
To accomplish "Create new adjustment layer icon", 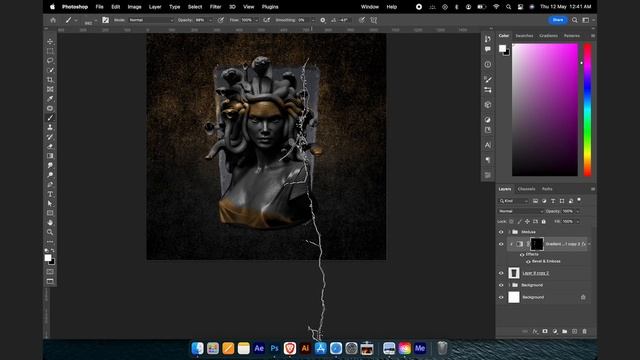I will (555, 331).
